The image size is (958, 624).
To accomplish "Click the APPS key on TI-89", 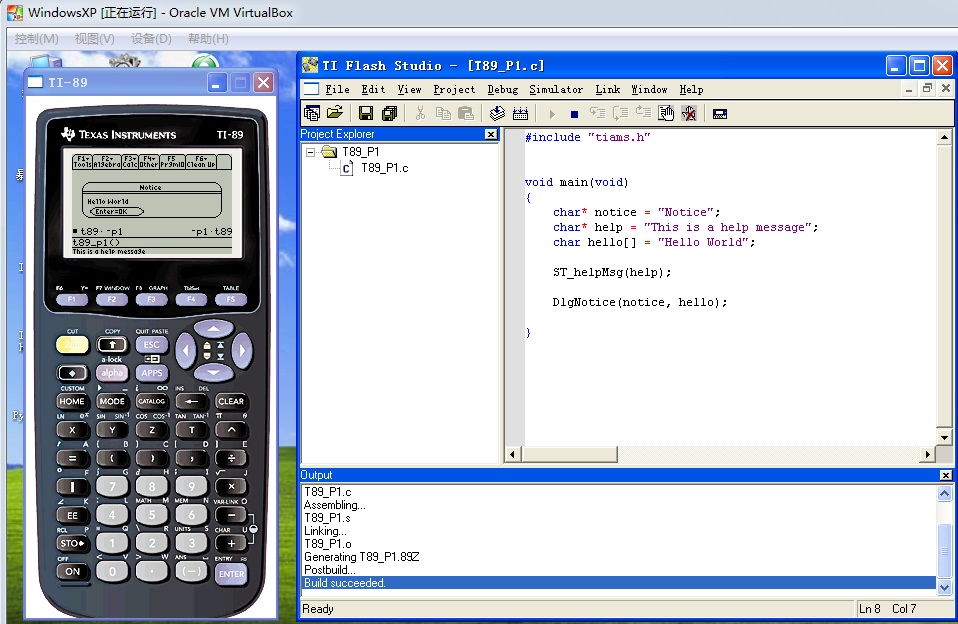I will [152, 373].
